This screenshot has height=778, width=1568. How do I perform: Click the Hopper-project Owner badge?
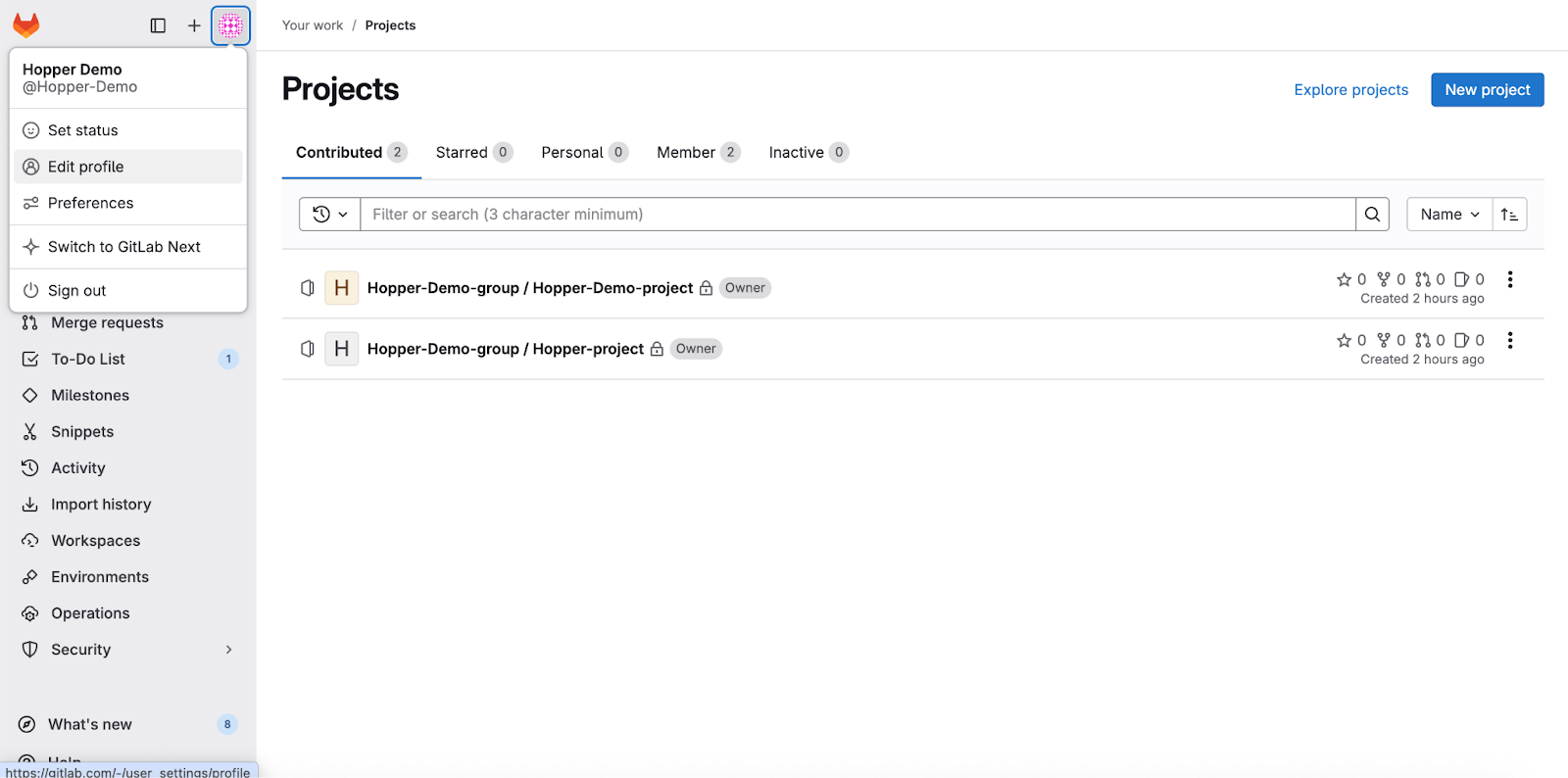(x=696, y=349)
